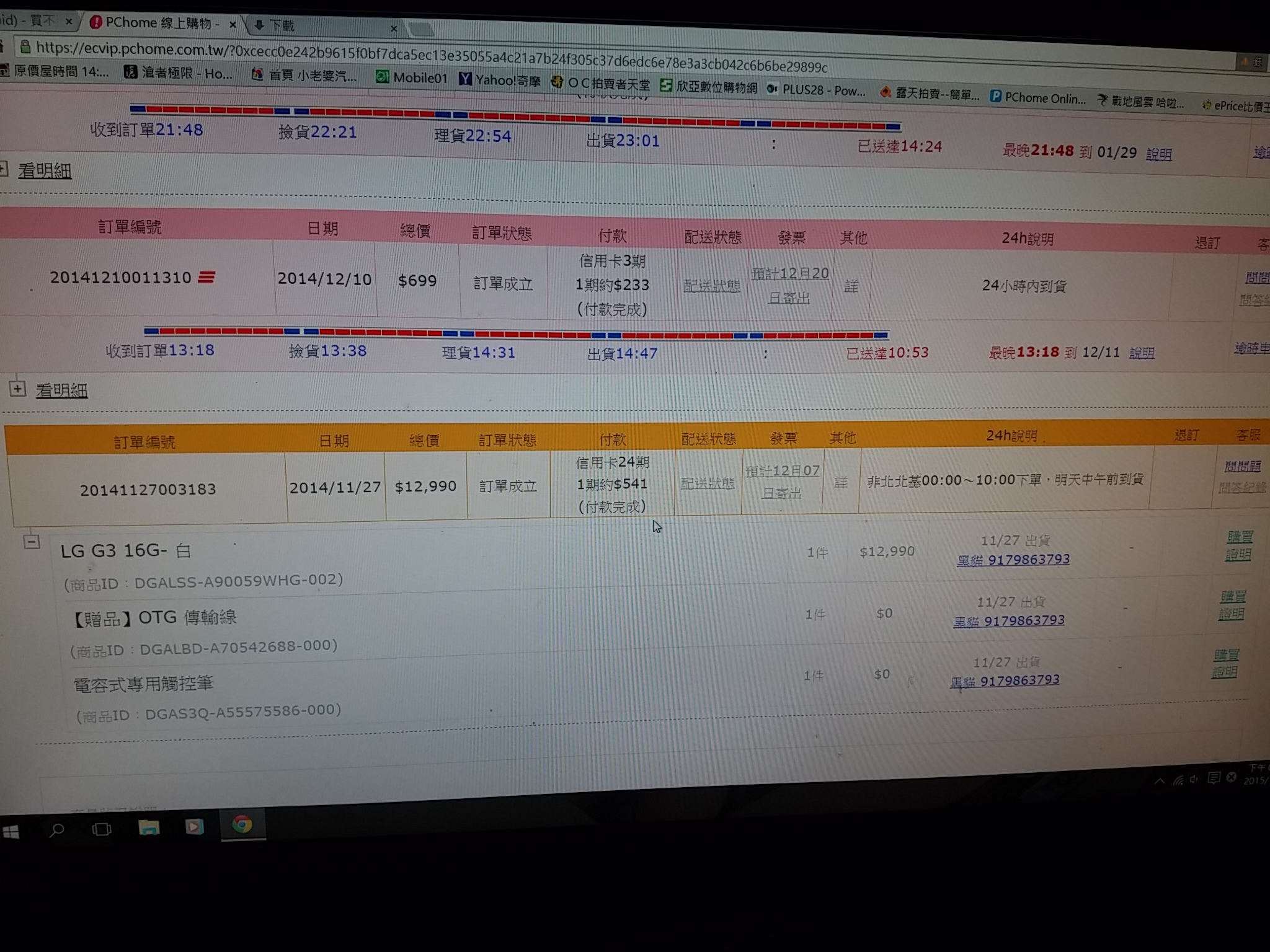Image resolution: width=1270 pixels, height=952 pixels.
Task: Open PLUS28 bookmark
Action: [x=816, y=90]
